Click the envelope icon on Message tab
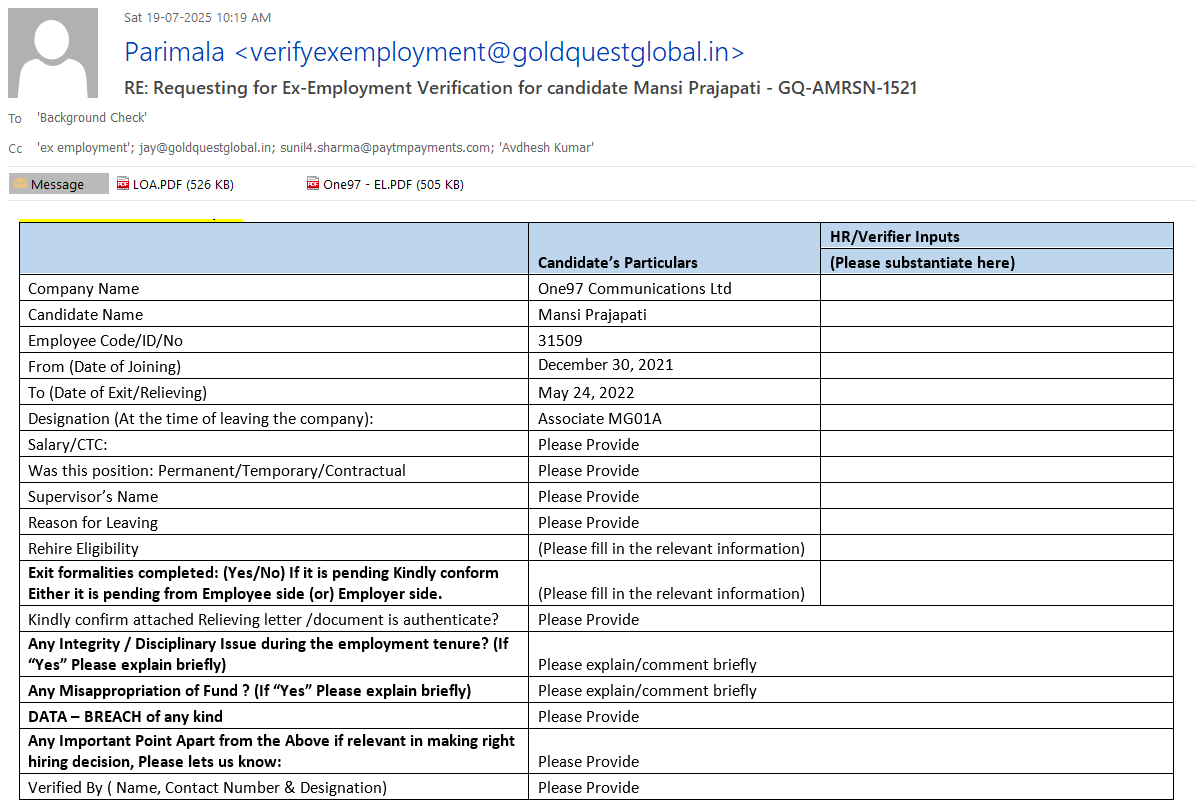The width and height of the screenshot is (1195, 808). coord(20,184)
